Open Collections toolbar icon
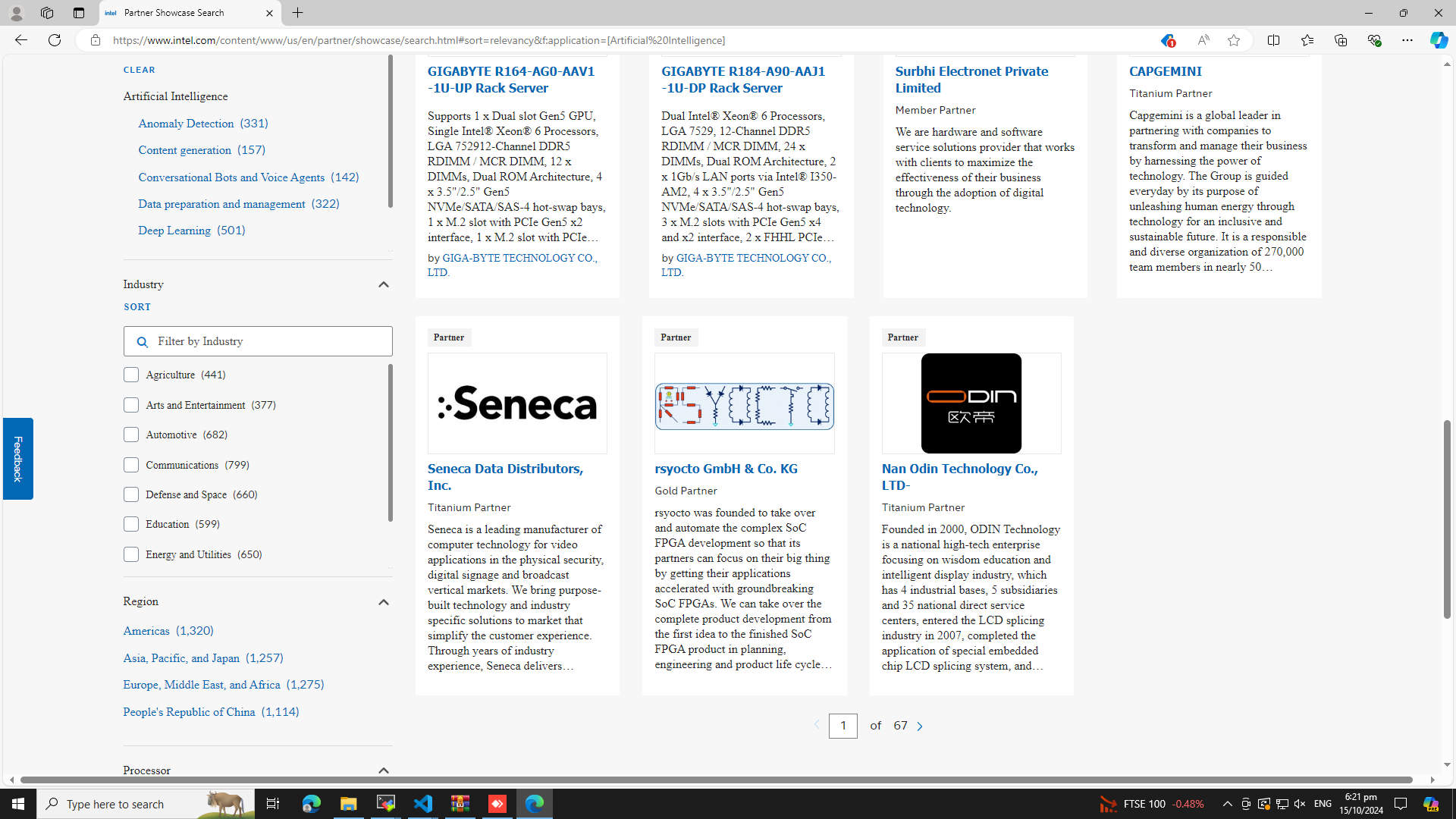The image size is (1456, 819). tap(1340, 40)
